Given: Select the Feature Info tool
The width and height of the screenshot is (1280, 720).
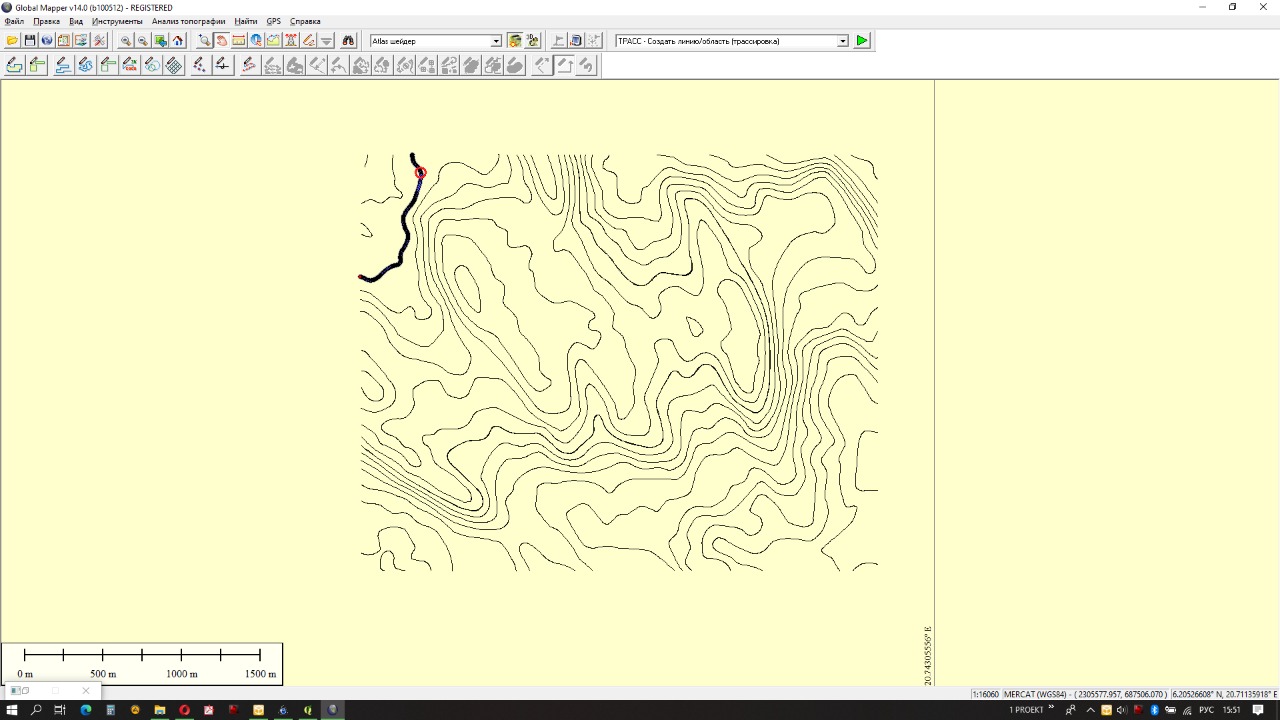Looking at the screenshot, I should 256,41.
